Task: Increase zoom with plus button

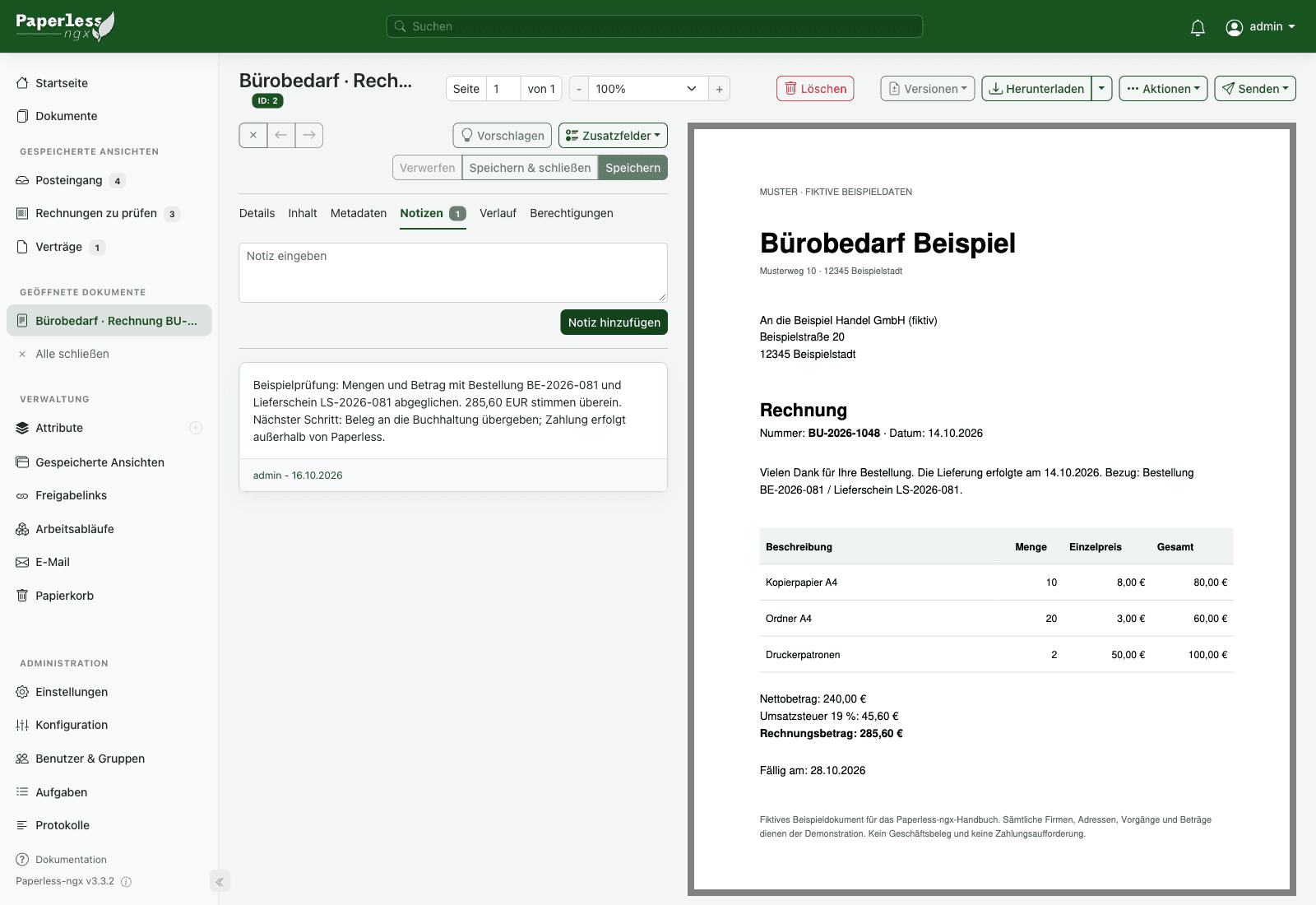Action: coord(720,89)
